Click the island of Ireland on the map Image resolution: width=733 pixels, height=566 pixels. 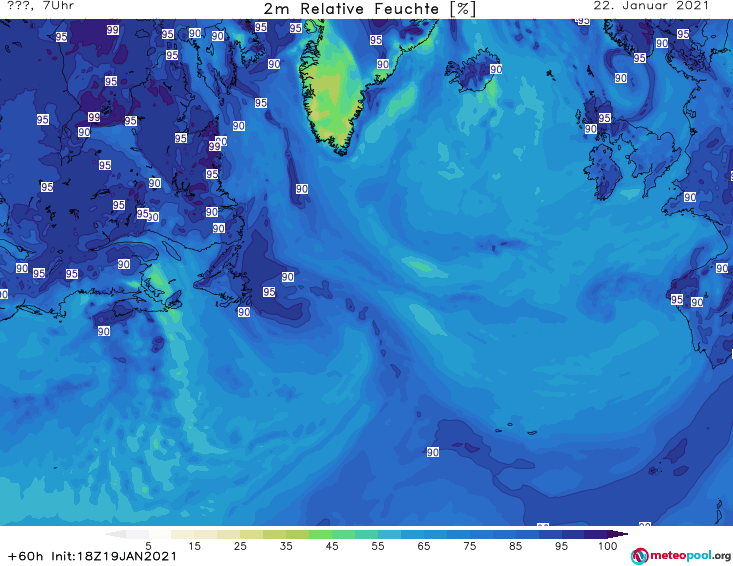604,172
